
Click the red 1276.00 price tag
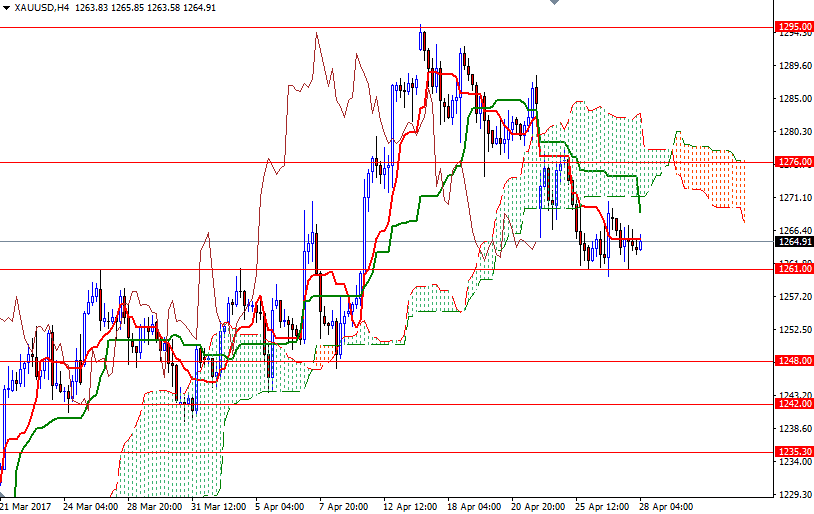pyautogui.click(x=794, y=161)
